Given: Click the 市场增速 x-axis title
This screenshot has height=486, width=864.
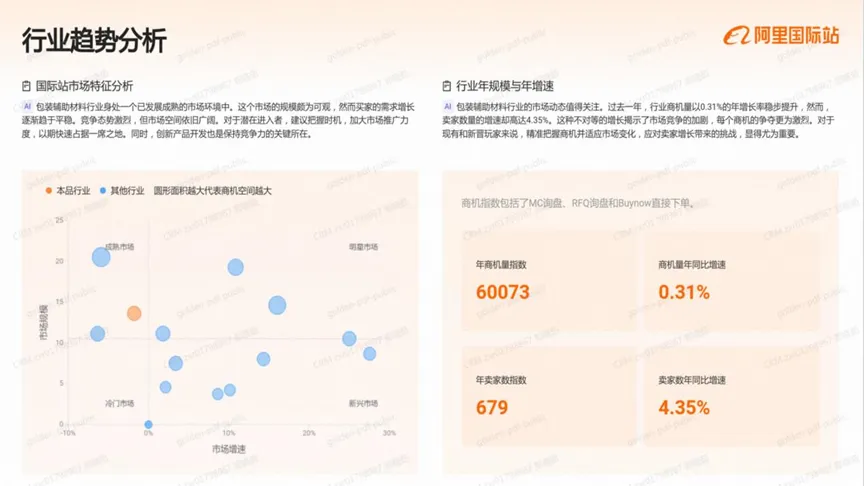Looking at the screenshot, I should click(229, 449).
